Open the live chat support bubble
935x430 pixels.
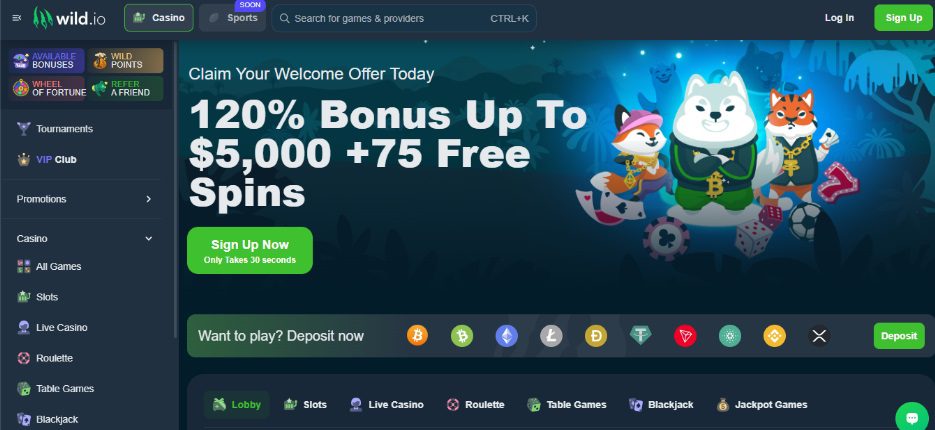912,417
